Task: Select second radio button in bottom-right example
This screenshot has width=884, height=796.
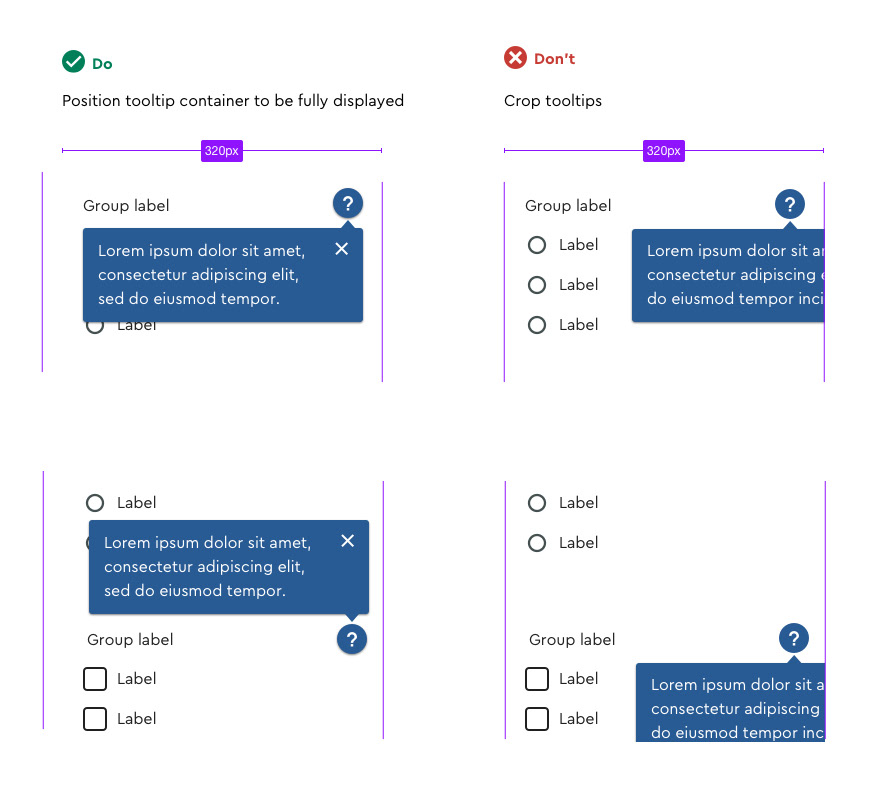Action: click(x=537, y=543)
